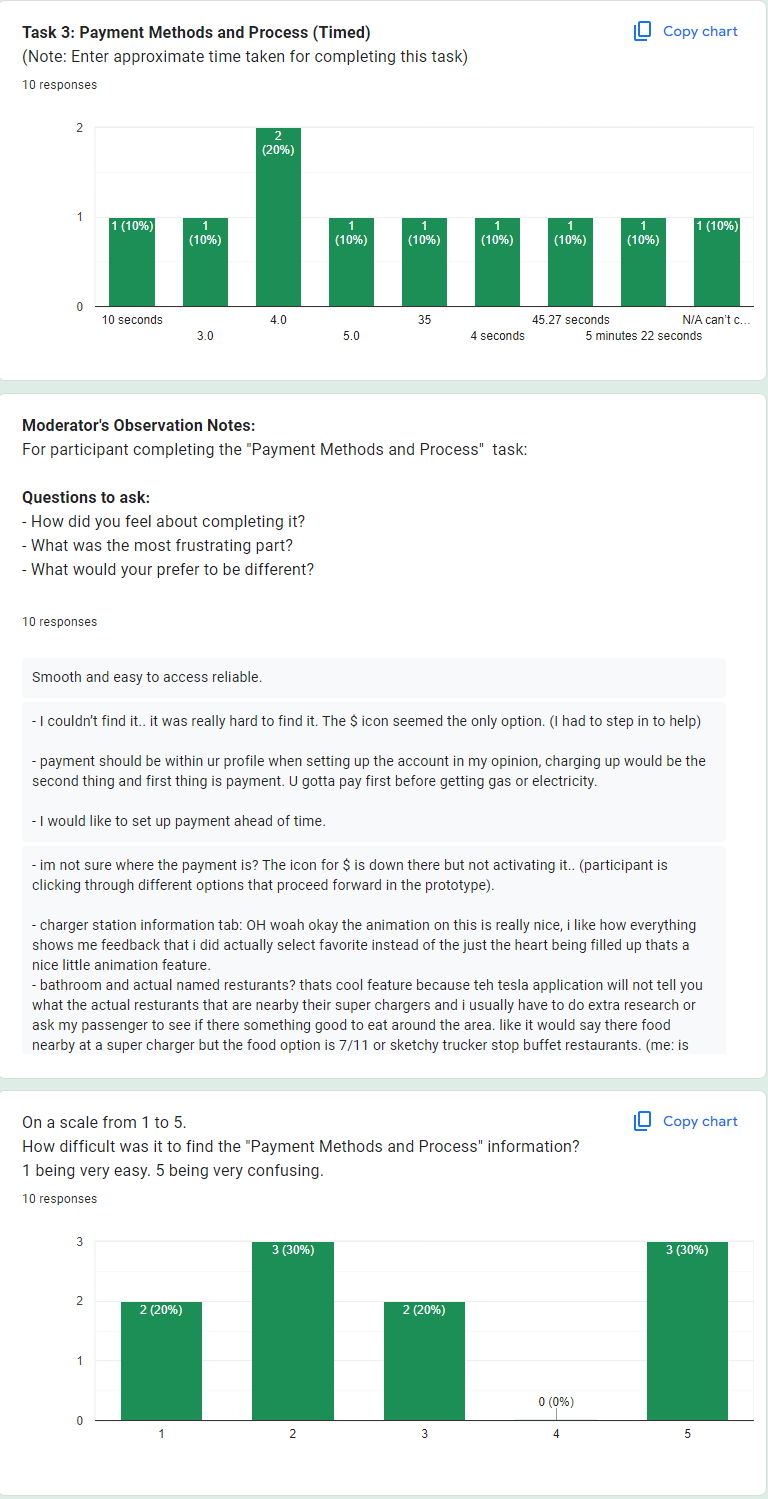Image resolution: width=768 pixels, height=1499 pixels.
Task: Click Copy chart icon for difficulty scale chart
Action: (643, 1121)
